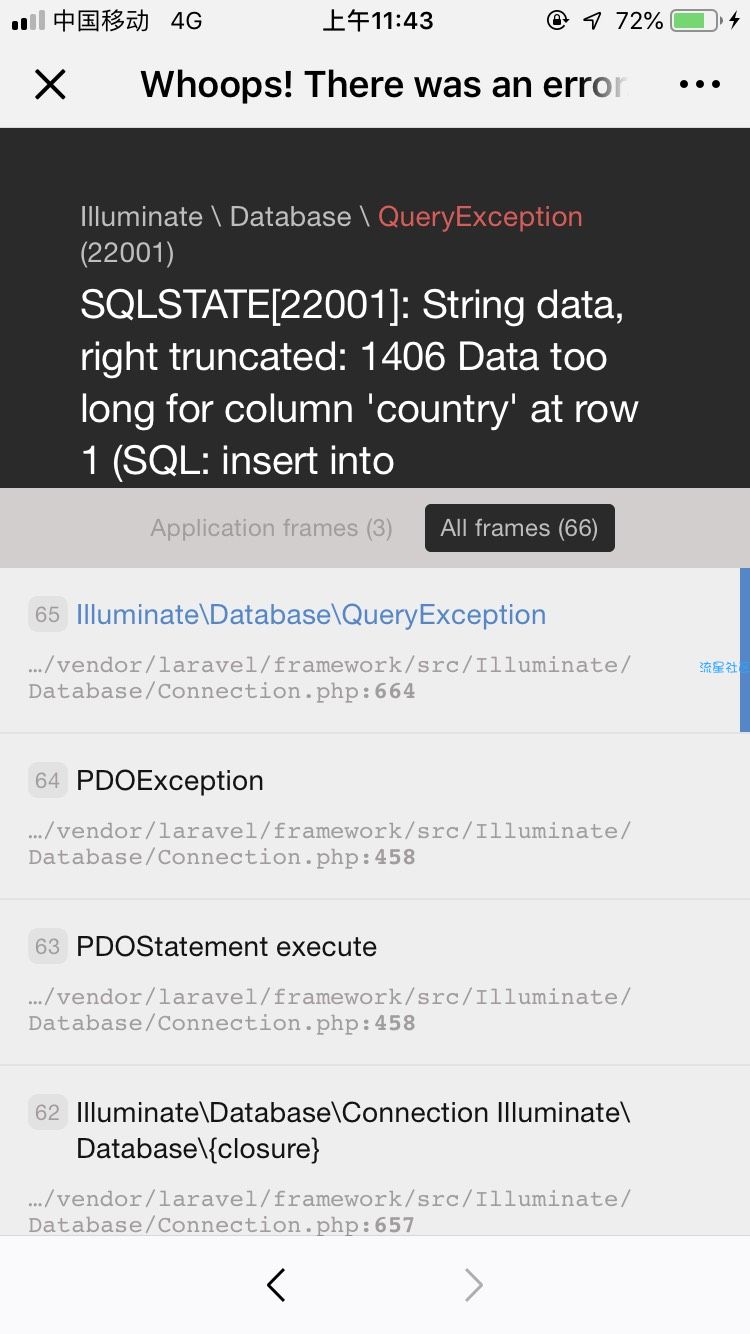Image resolution: width=750 pixels, height=1334 pixels.
Task: Tap the rotation lock status icon
Action: pos(557,20)
